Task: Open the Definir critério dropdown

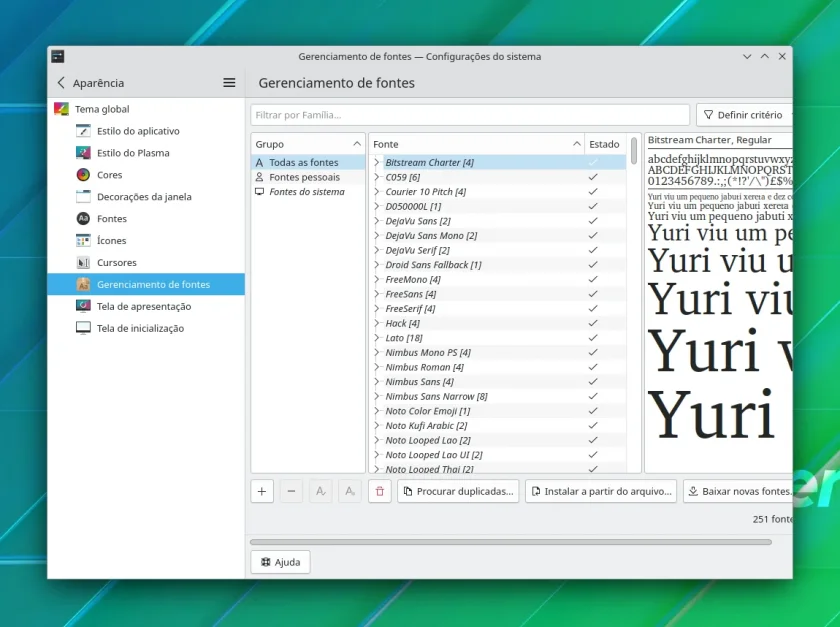Action: pos(744,115)
